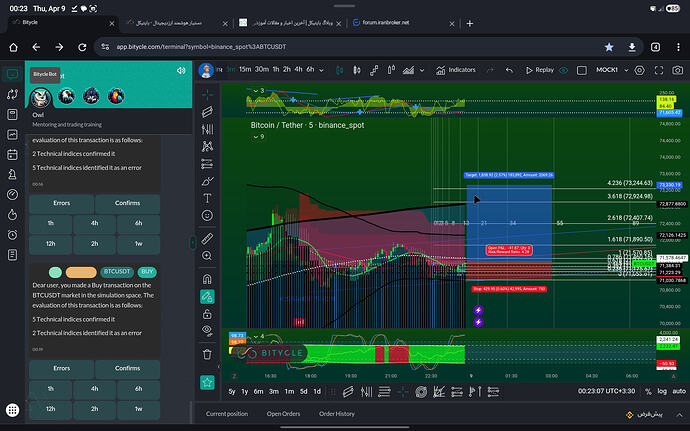Open the calendar icon in left sidebar
Image resolution: width=690 pixels, height=431 pixels.
coord(12,155)
